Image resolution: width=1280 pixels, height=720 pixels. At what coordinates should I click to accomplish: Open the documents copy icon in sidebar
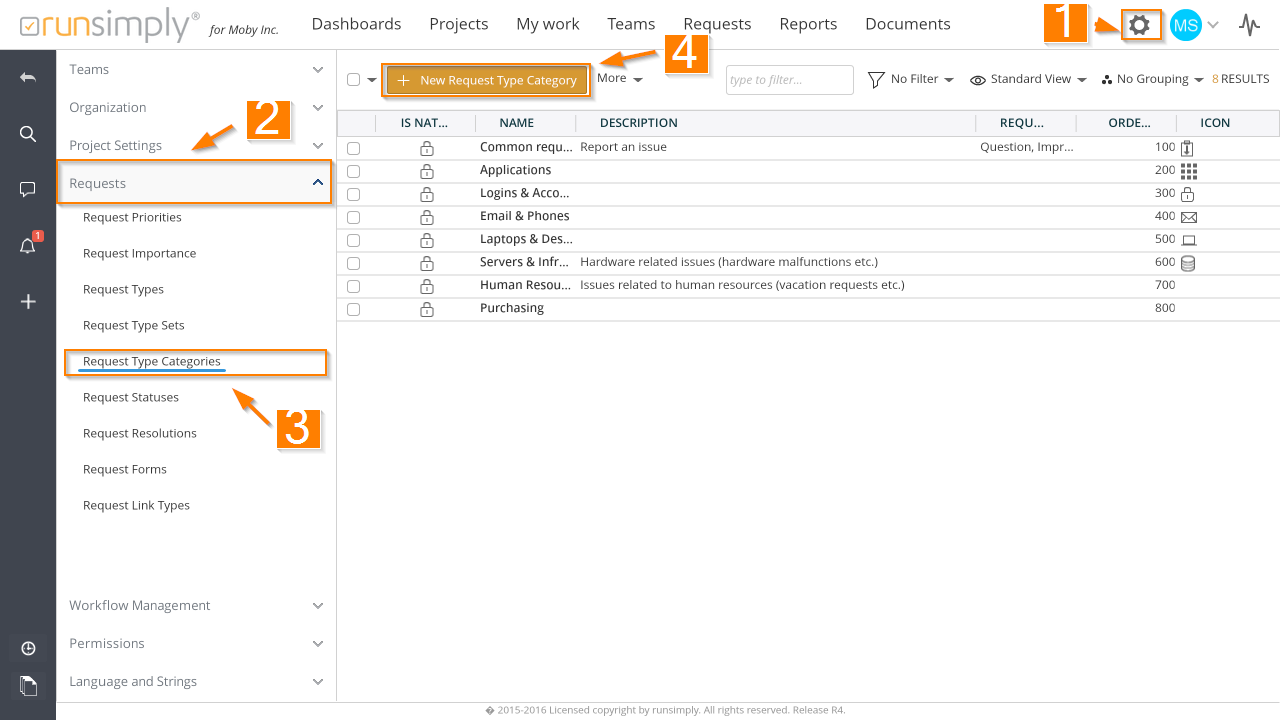click(28, 686)
